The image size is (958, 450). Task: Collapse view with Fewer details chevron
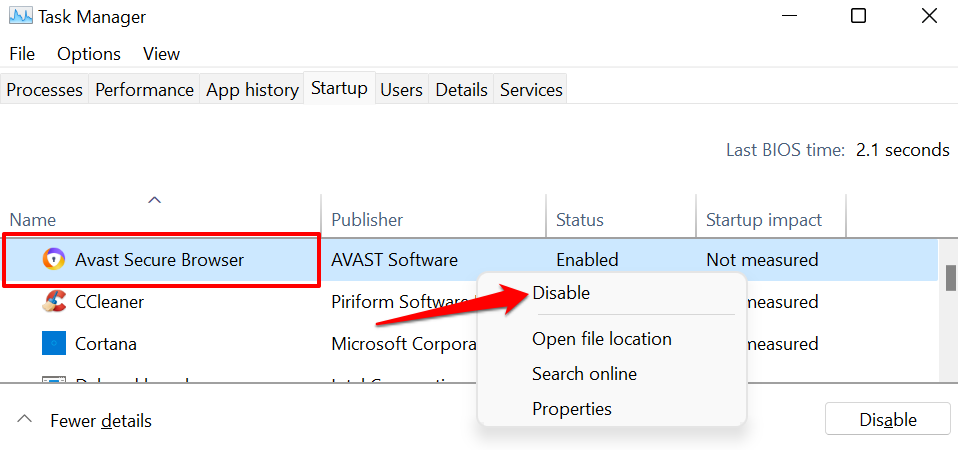click(25, 420)
